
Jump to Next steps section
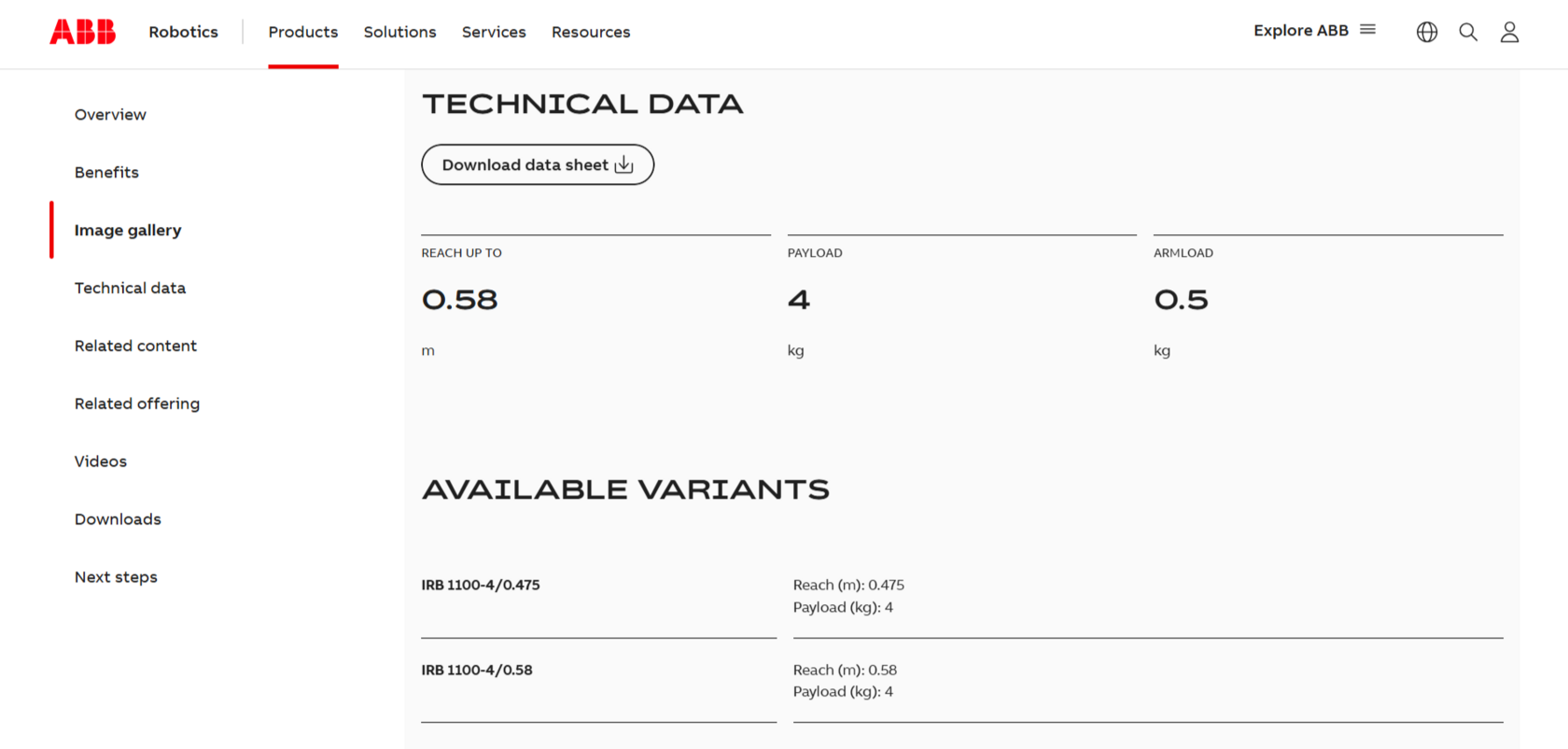coord(116,578)
